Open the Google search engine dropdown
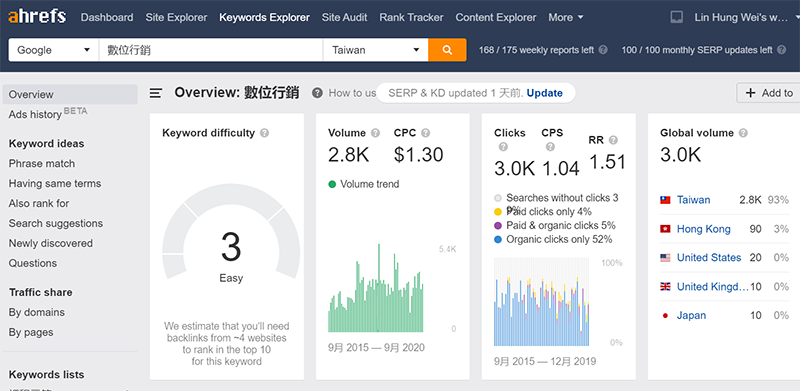Screen dimensions: 800x391 [x=54, y=50]
